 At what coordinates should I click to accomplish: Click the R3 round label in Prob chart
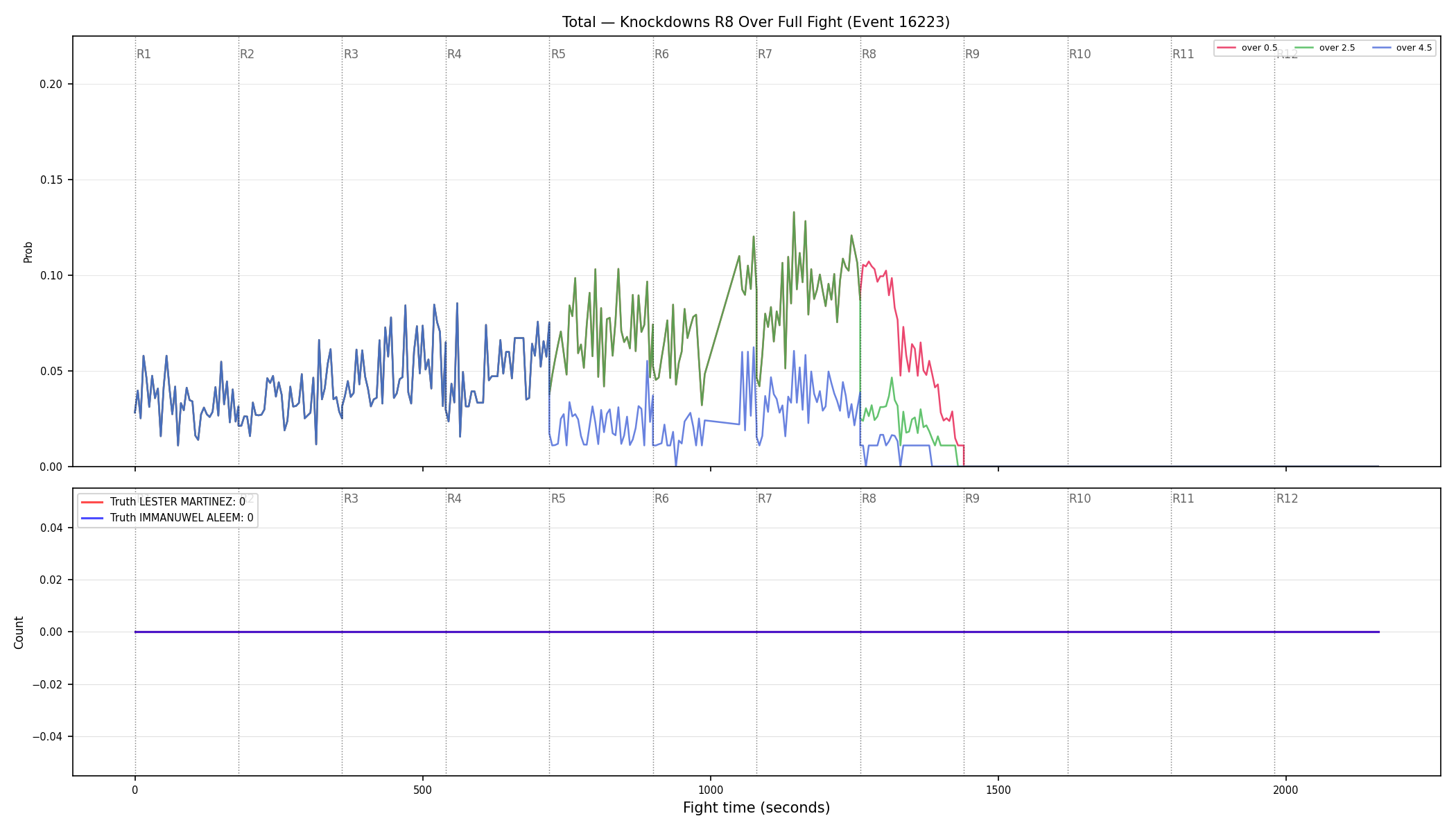point(351,54)
